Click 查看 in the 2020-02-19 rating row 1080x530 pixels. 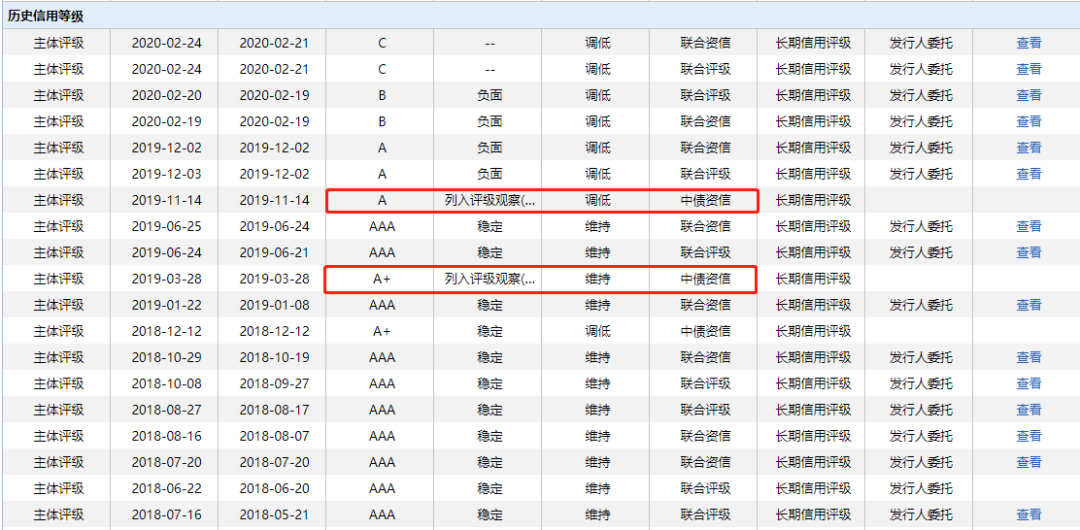point(1028,121)
